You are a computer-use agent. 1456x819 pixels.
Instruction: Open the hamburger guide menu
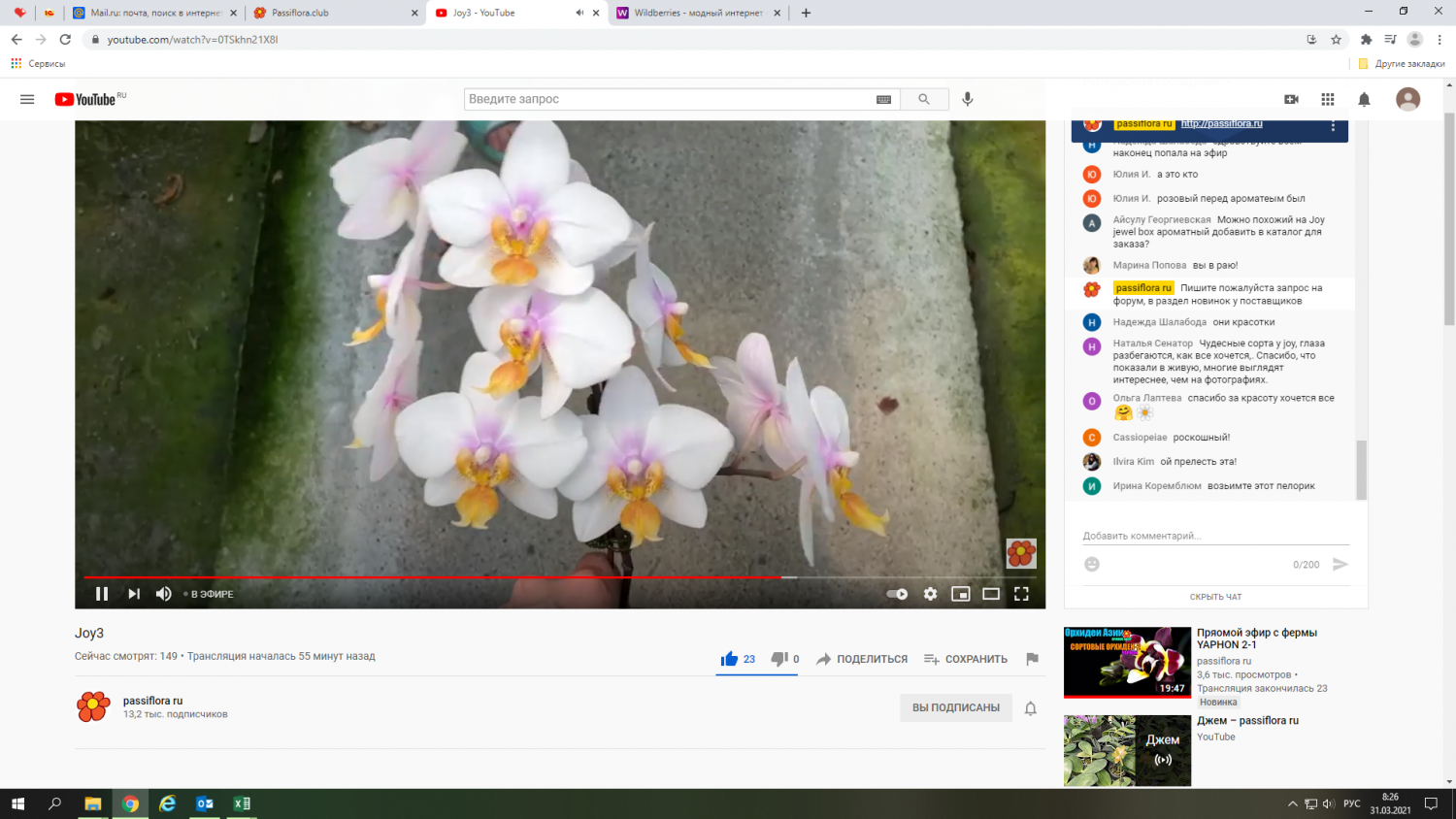pos(27,99)
